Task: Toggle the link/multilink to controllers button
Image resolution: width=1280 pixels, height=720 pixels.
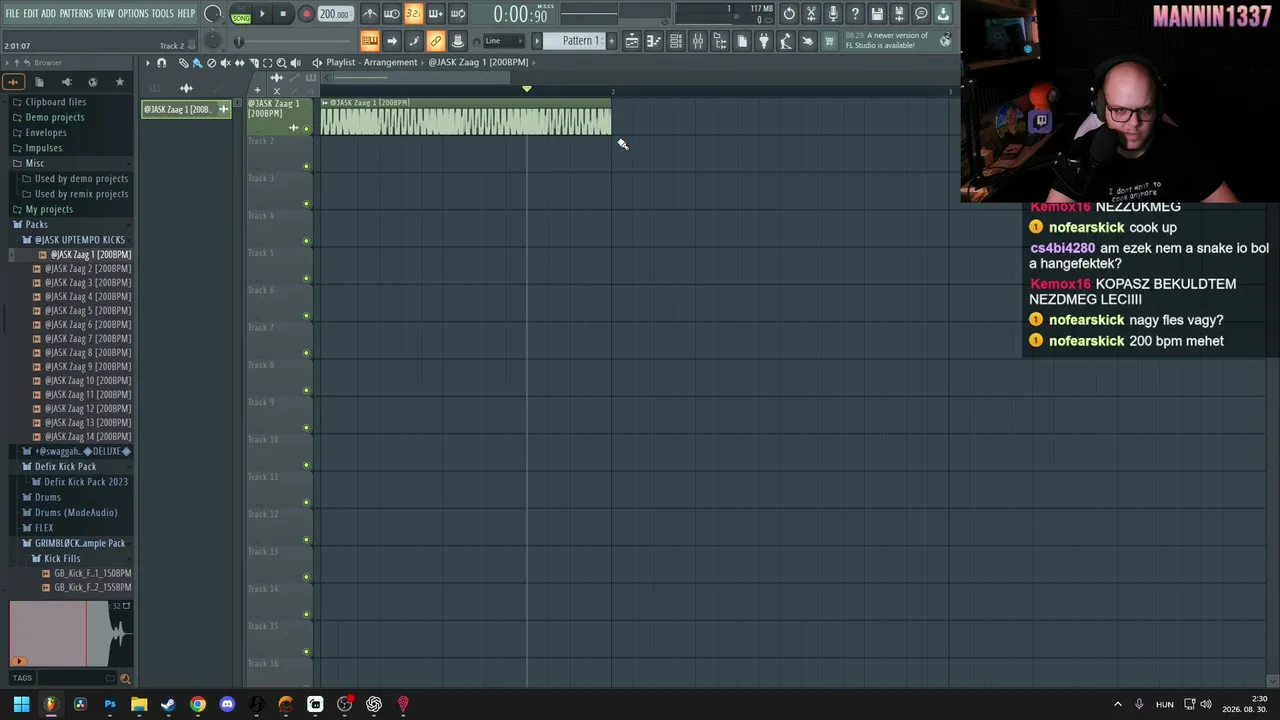Action: click(x=435, y=41)
